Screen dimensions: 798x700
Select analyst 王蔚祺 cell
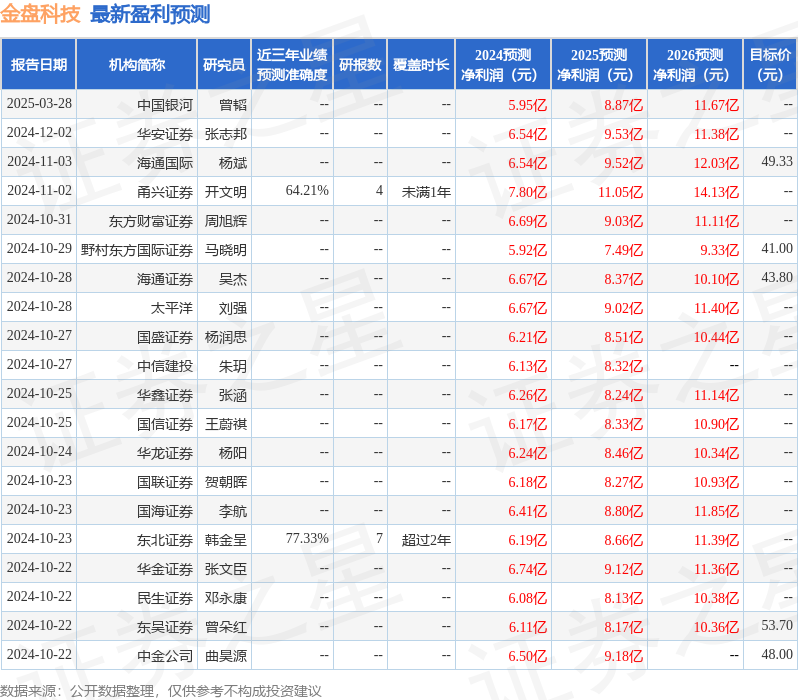[x=226, y=424]
